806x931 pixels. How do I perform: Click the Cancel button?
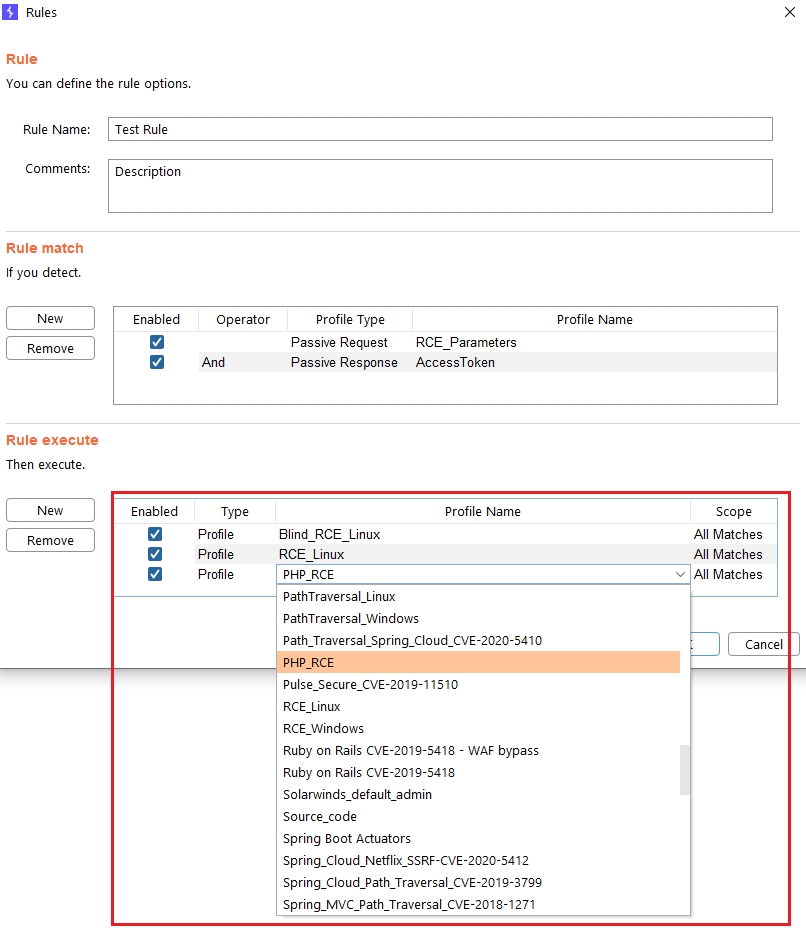763,644
